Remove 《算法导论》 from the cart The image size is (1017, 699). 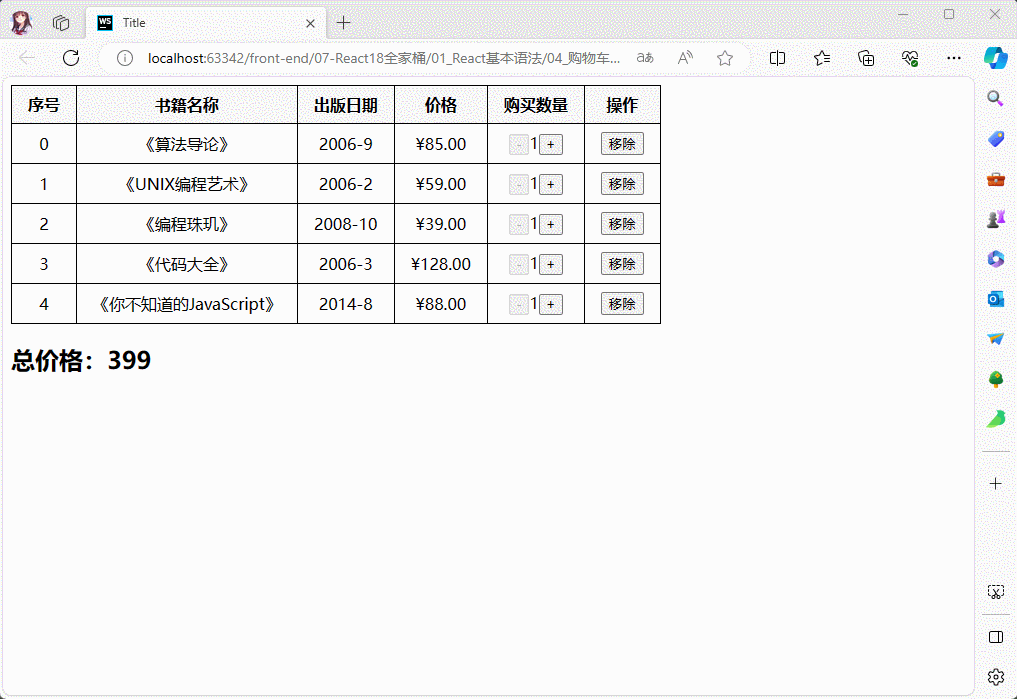pyautogui.click(x=622, y=144)
